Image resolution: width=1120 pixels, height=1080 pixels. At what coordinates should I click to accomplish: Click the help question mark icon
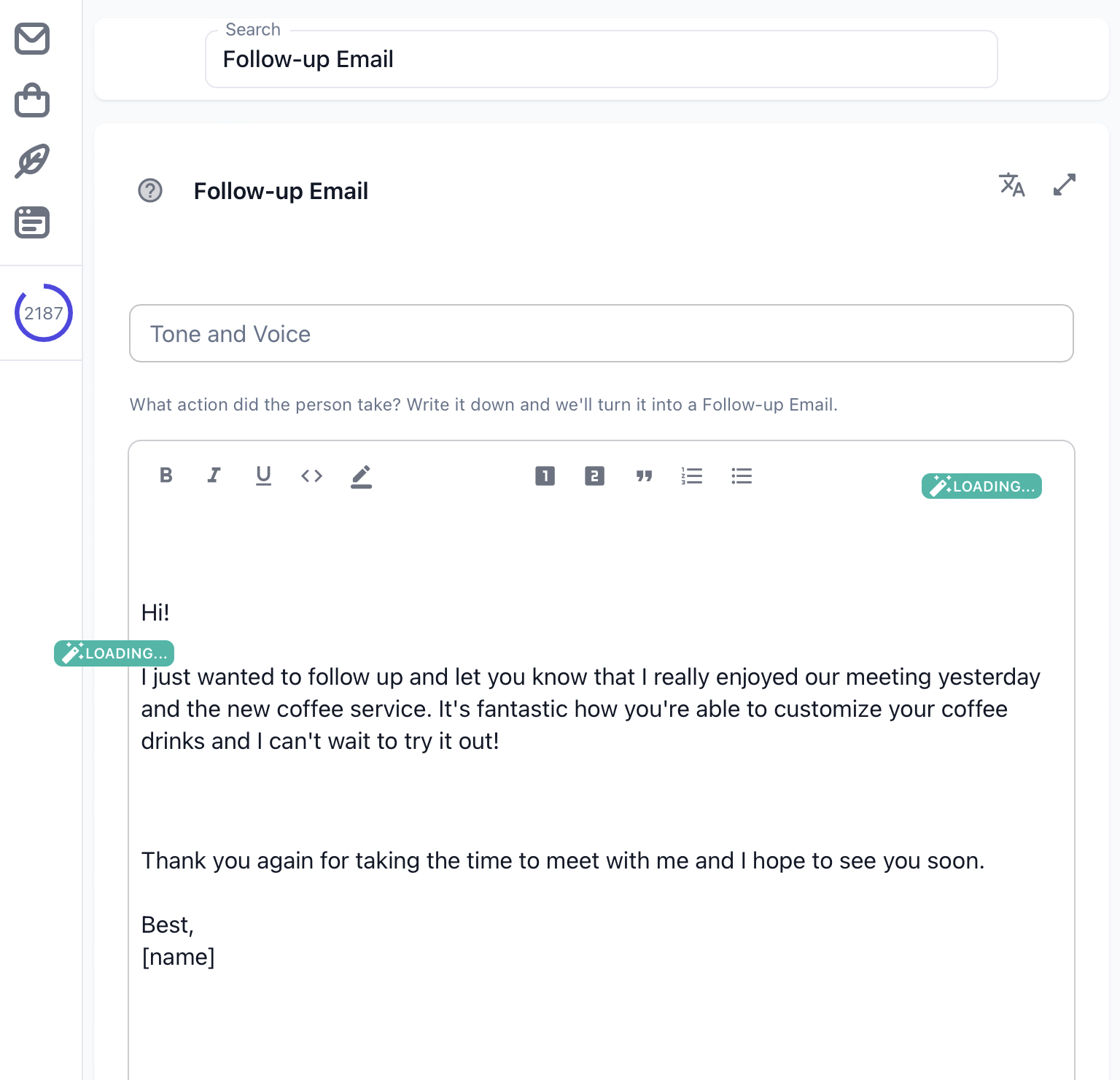point(150,191)
